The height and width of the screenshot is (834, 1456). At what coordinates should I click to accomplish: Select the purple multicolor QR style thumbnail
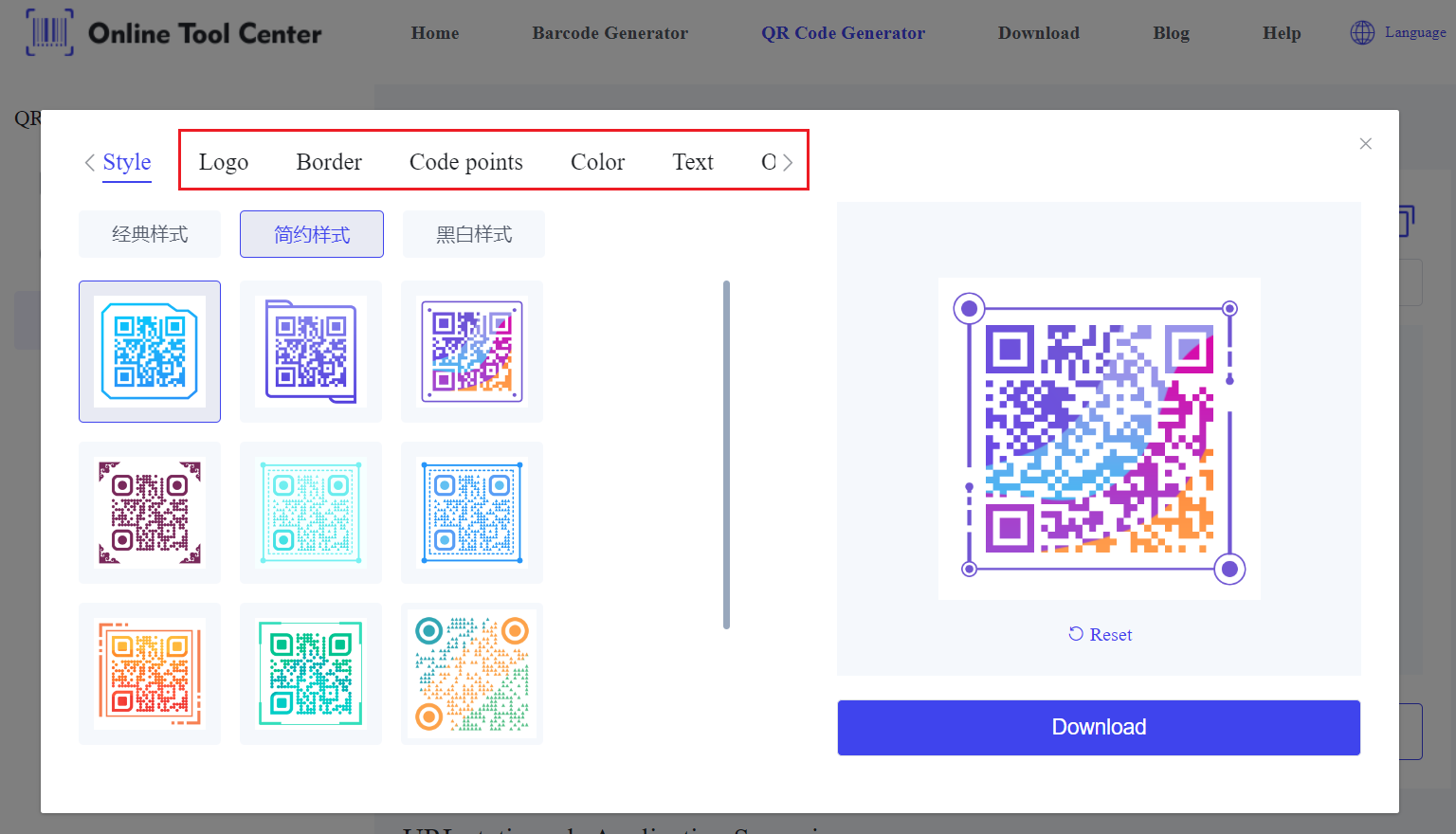pyautogui.click(x=472, y=352)
